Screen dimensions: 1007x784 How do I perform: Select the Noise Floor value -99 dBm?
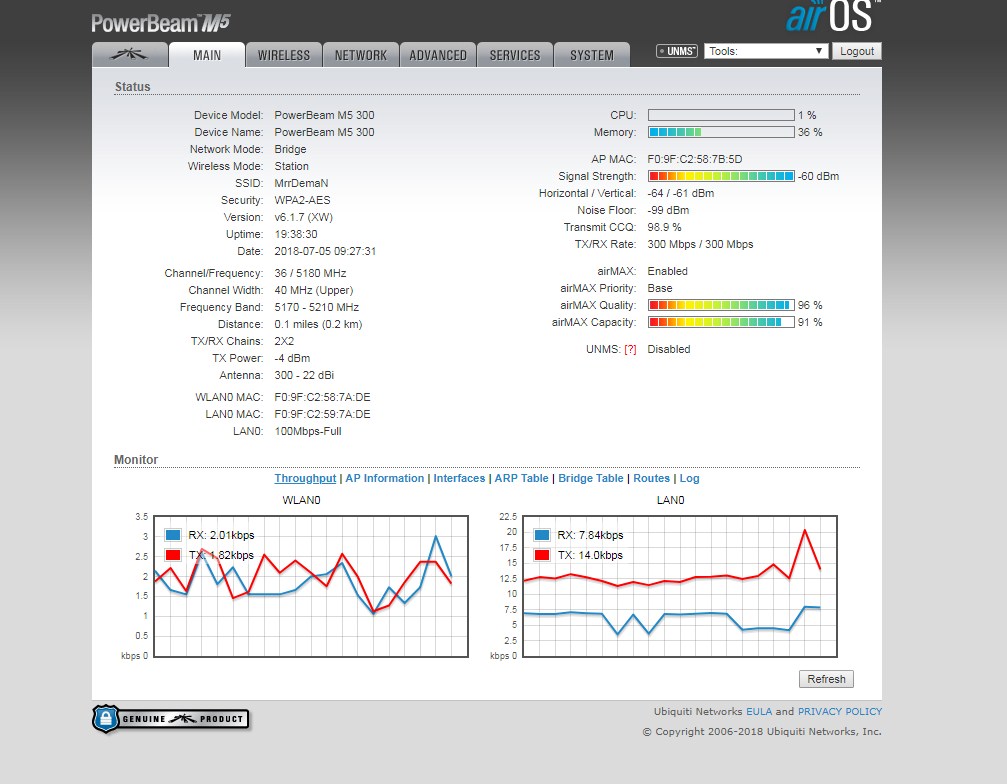(669, 210)
